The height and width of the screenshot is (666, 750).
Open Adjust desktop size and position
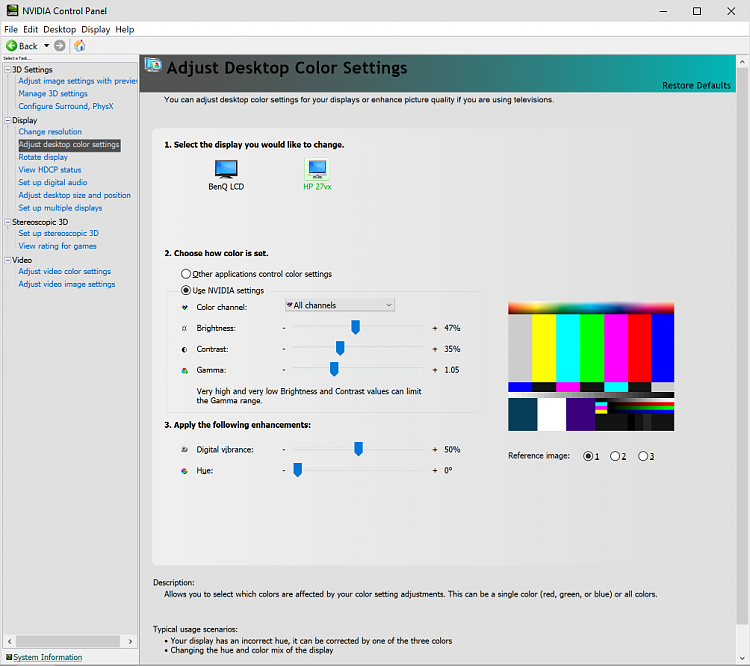75,195
